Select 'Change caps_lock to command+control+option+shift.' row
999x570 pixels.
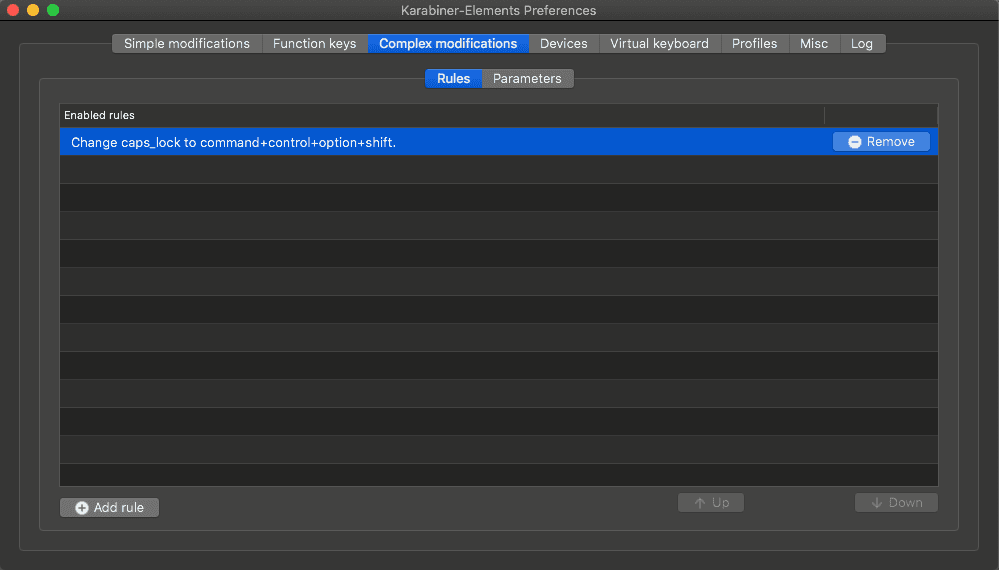(499, 141)
